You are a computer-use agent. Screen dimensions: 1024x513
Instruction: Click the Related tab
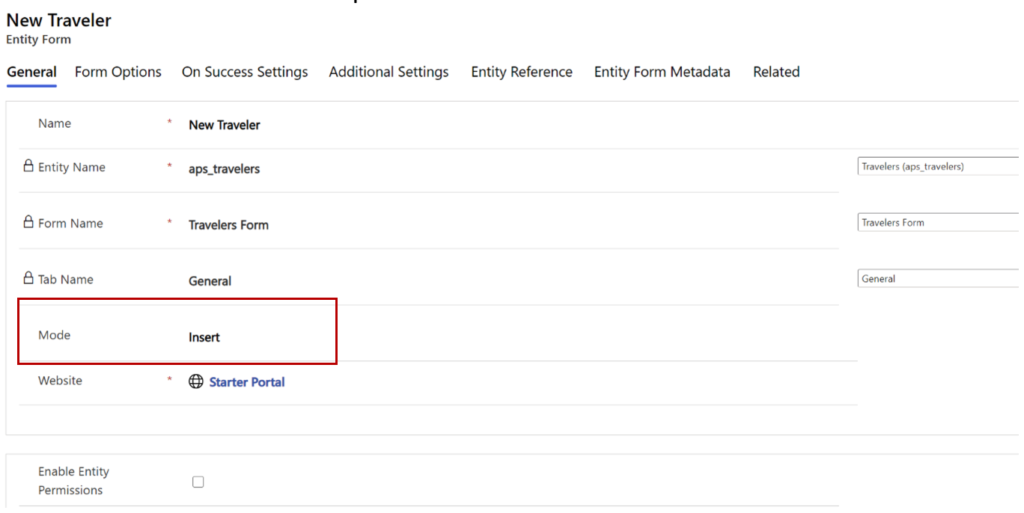[776, 72]
